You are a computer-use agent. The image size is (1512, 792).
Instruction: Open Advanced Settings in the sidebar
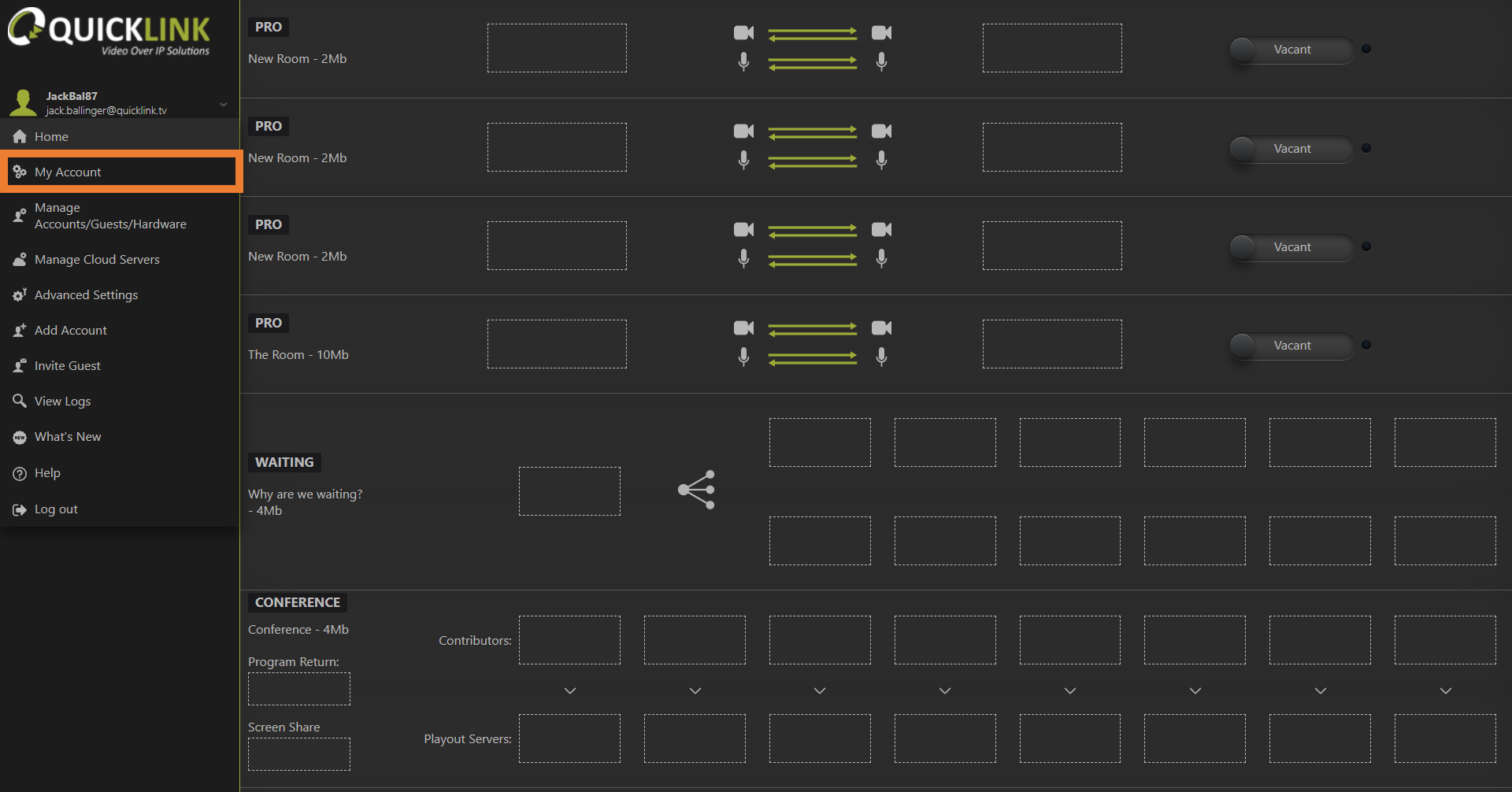click(86, 294)
